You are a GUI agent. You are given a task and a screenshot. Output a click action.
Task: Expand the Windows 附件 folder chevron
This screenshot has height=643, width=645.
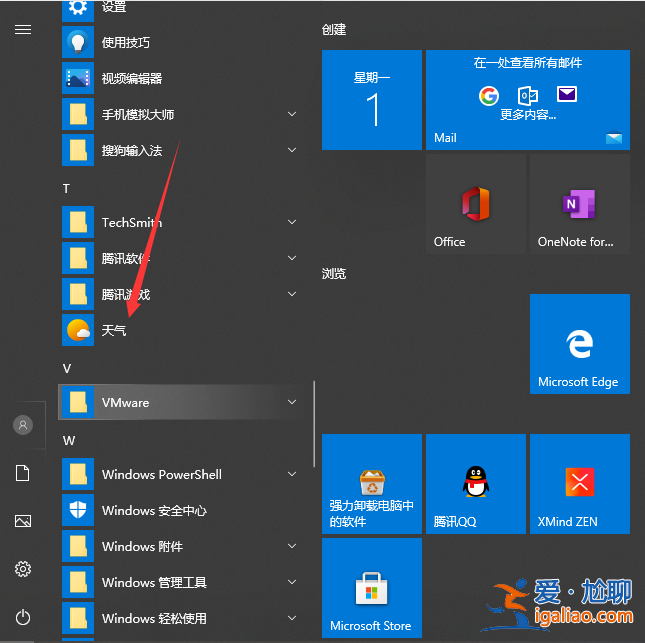[292, 546]
